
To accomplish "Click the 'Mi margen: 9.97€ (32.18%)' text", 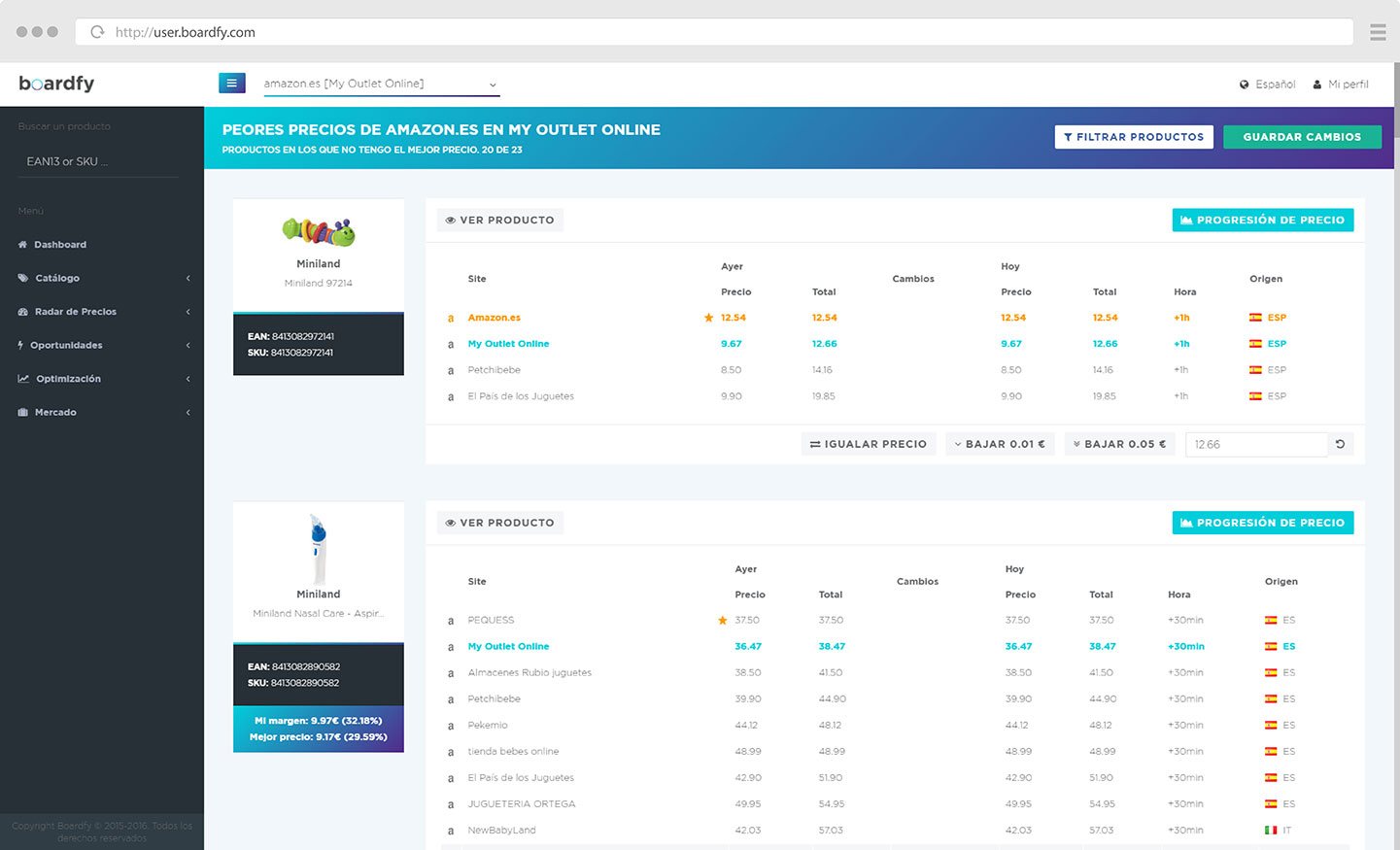I will (x=319, y=721).
